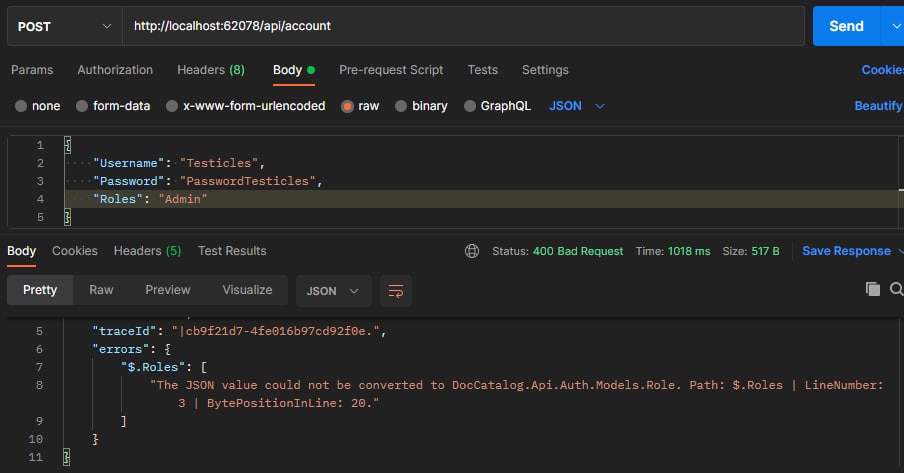This screenshot has height=473, width=904.
Task: Switch to the Authorization tab
Action: pos(115,70)
